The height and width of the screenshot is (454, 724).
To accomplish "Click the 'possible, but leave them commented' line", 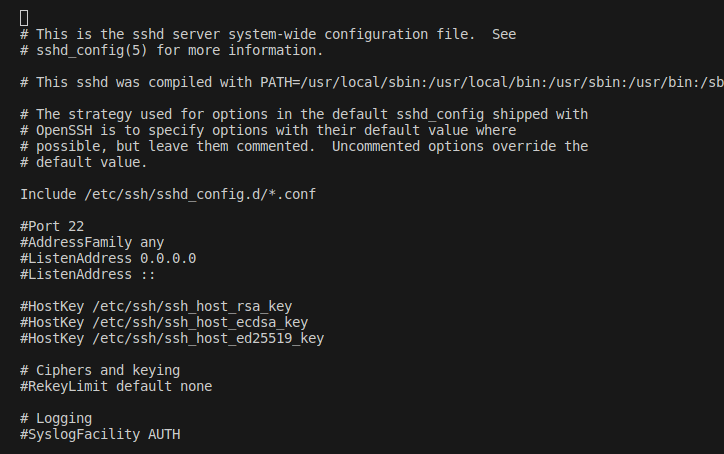I will (303, 146).
